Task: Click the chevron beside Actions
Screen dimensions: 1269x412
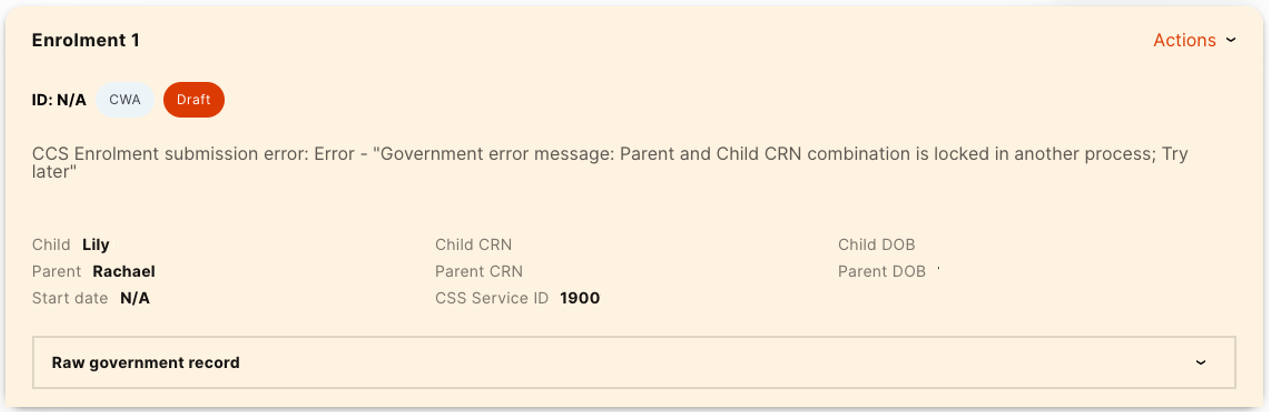Action: (1231, 40)
